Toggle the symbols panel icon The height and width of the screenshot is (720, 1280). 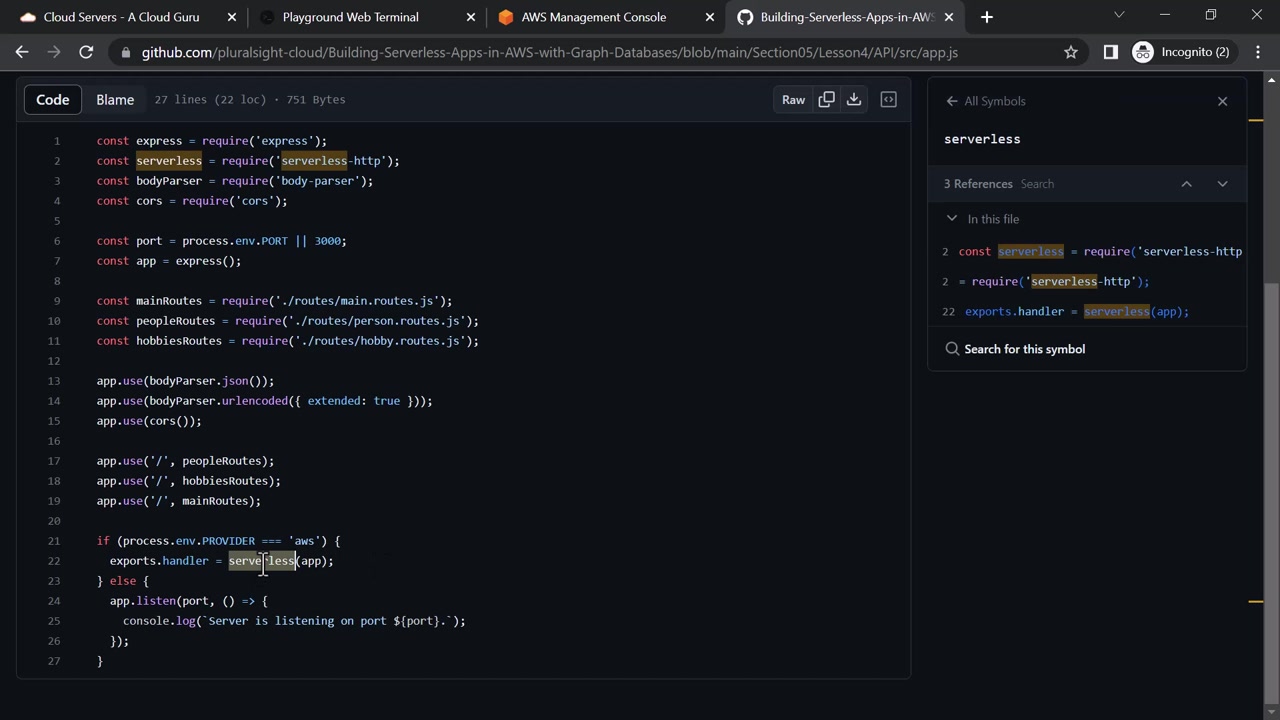(888, 99)
